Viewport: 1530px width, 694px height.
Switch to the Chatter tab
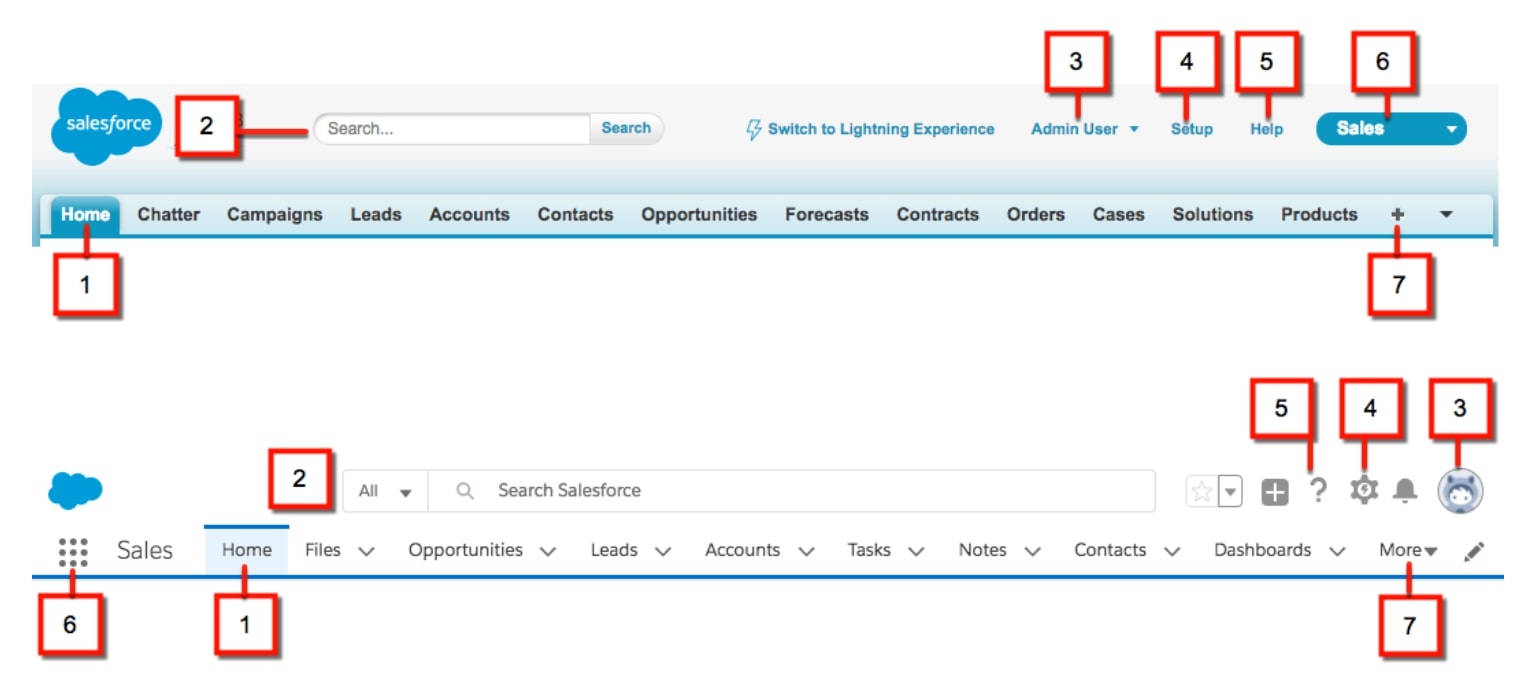tap(168, 214)
